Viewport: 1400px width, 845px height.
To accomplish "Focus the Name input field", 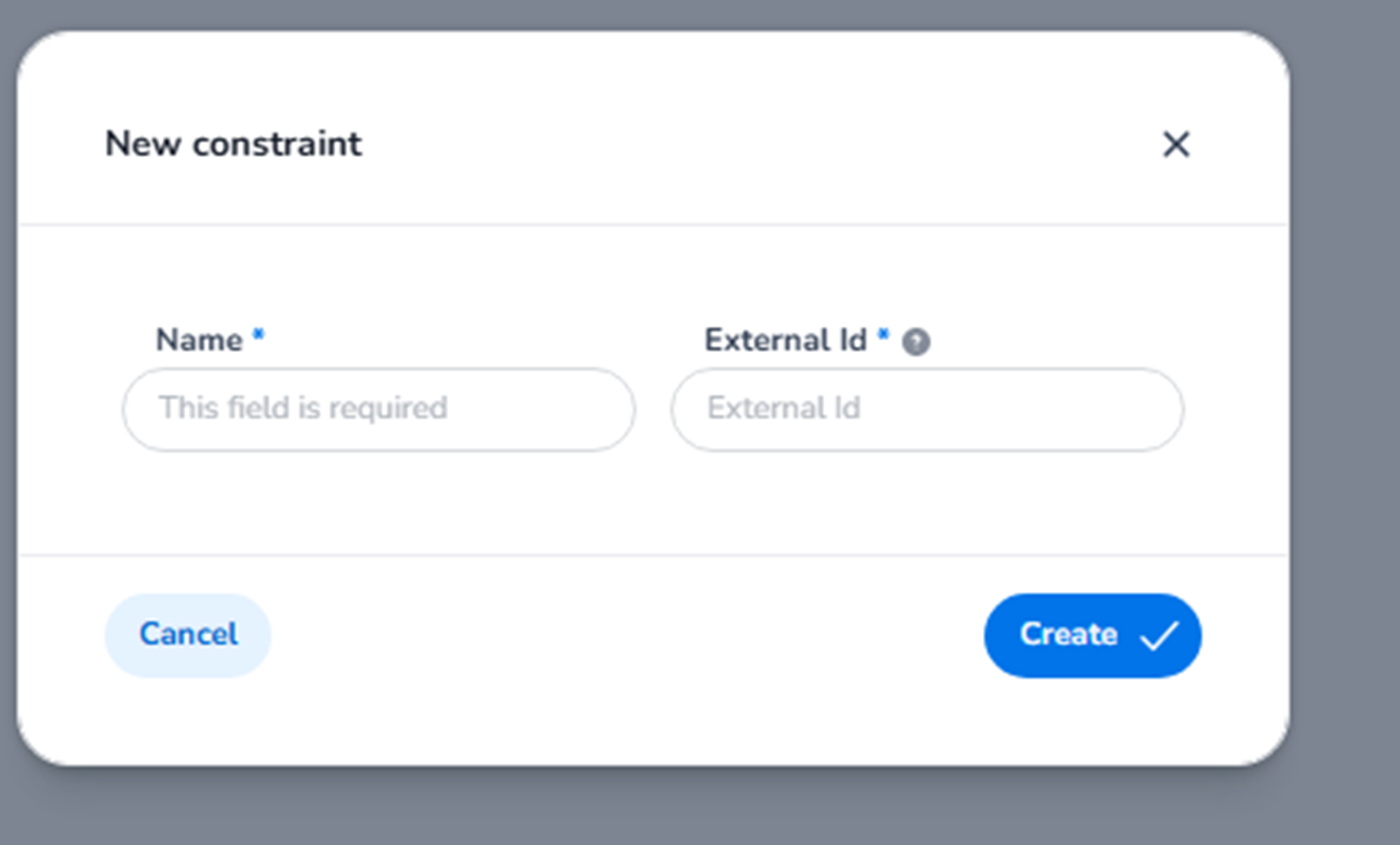I will pos(378,409).
